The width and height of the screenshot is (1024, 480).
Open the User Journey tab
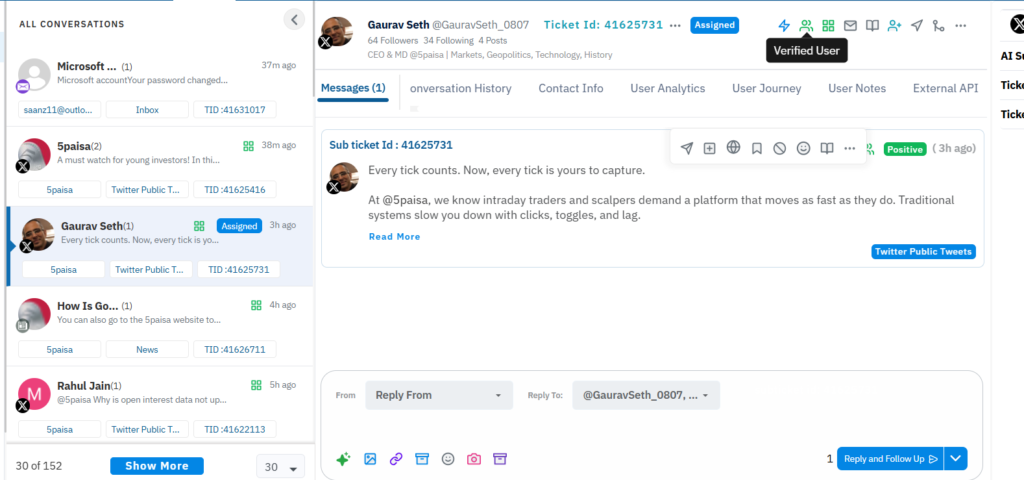(x=766, y=88)
